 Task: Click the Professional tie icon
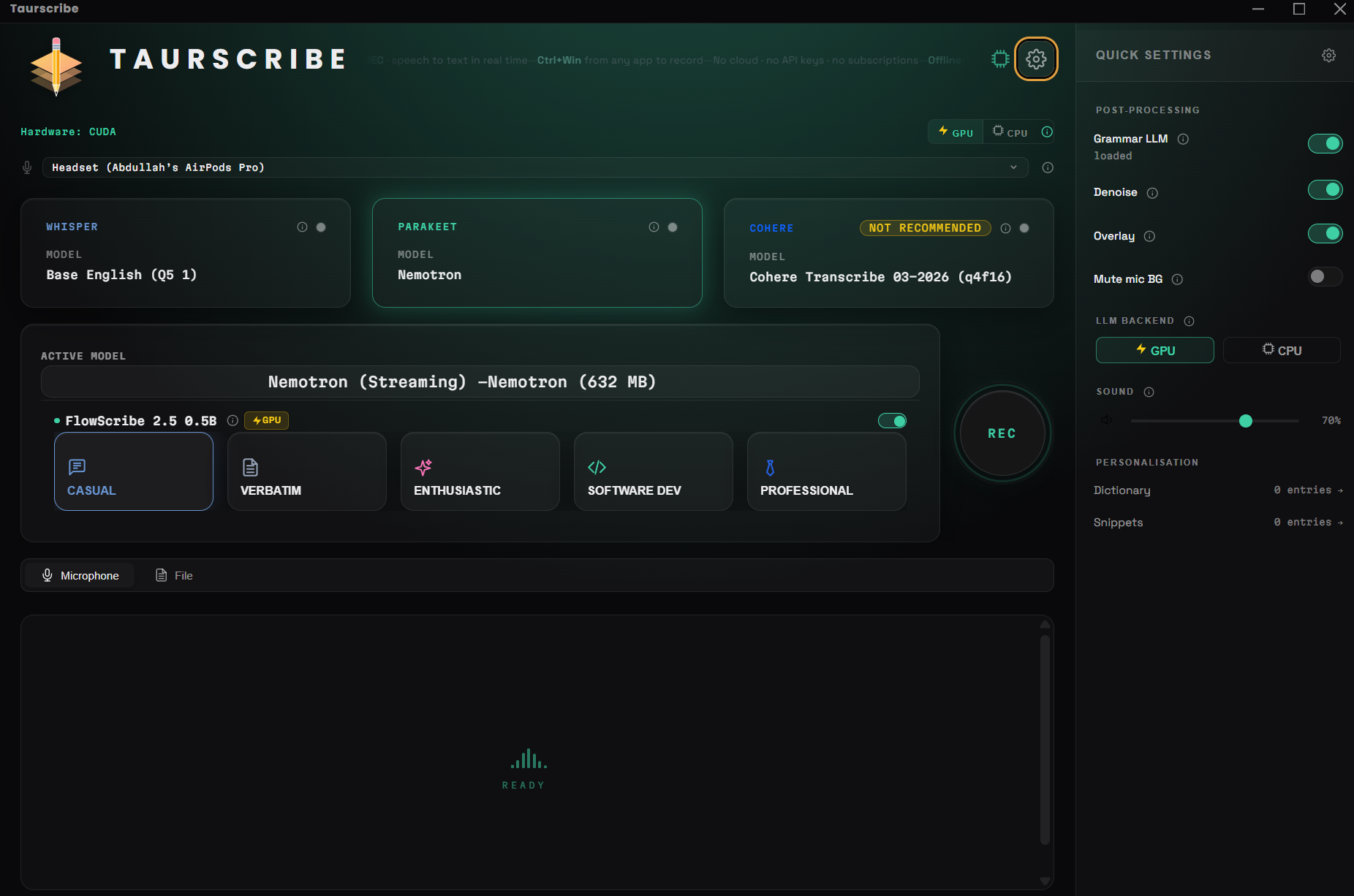click(x=770, y=467)
